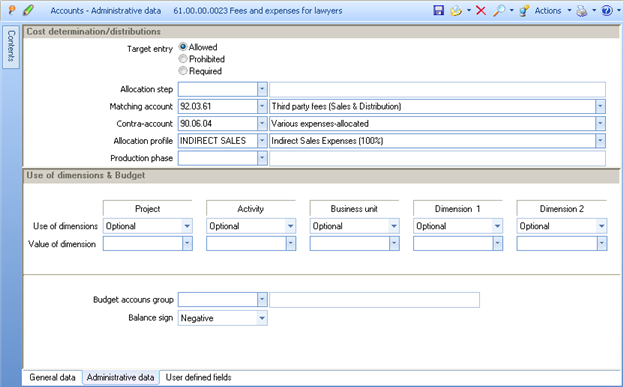Click the Production phase description field
623x387 pixels.
pyautogui.click(x=437, y=158)
